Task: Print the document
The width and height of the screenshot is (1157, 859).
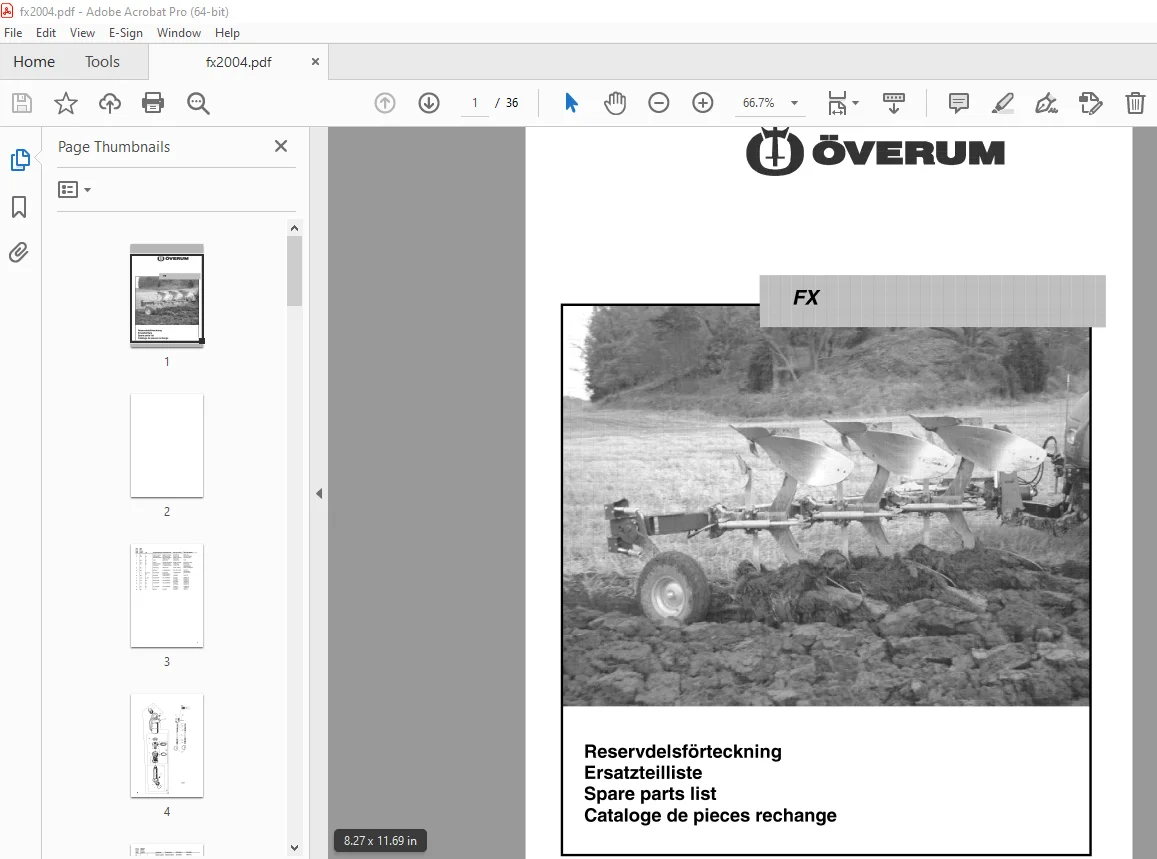Action: 153,103
